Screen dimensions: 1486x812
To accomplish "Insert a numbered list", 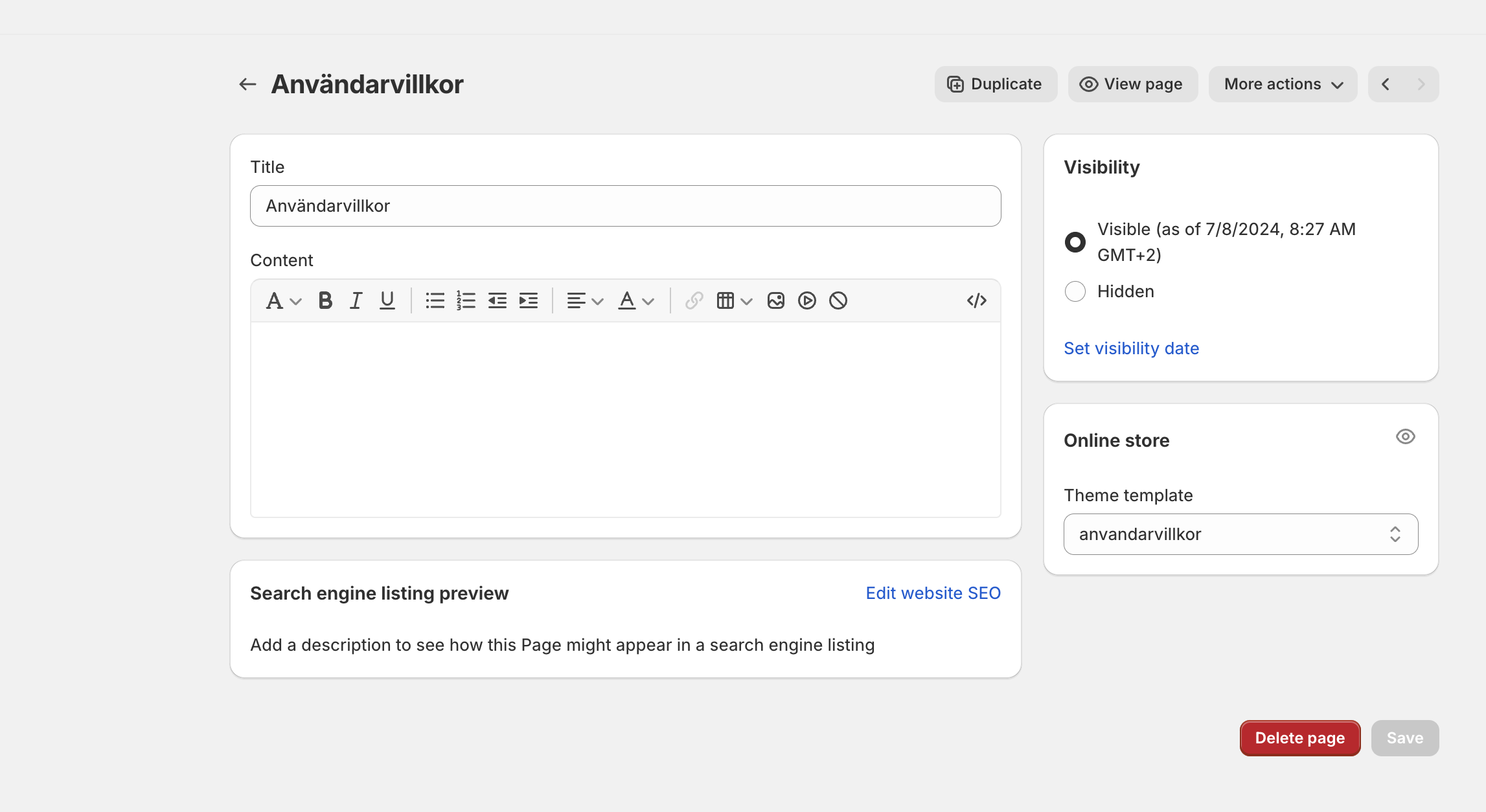I will 466,300.
